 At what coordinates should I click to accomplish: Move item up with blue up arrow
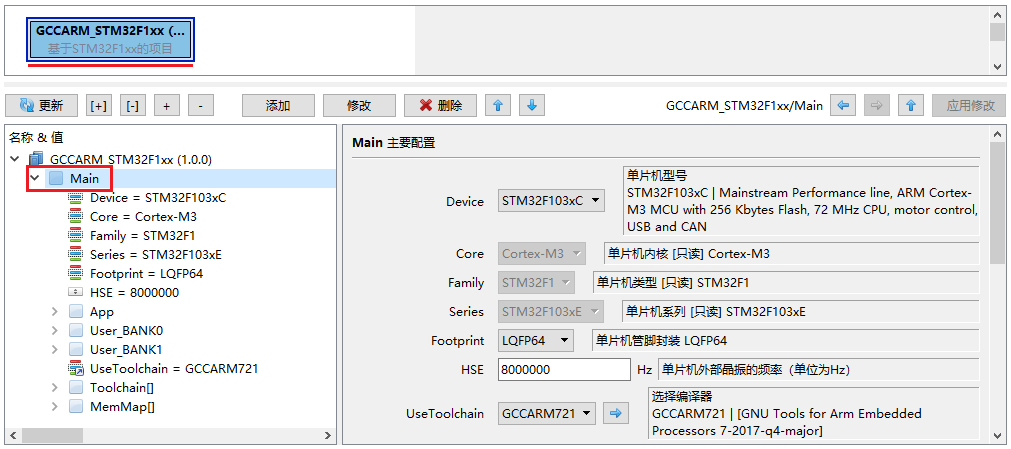coord(498,105)
